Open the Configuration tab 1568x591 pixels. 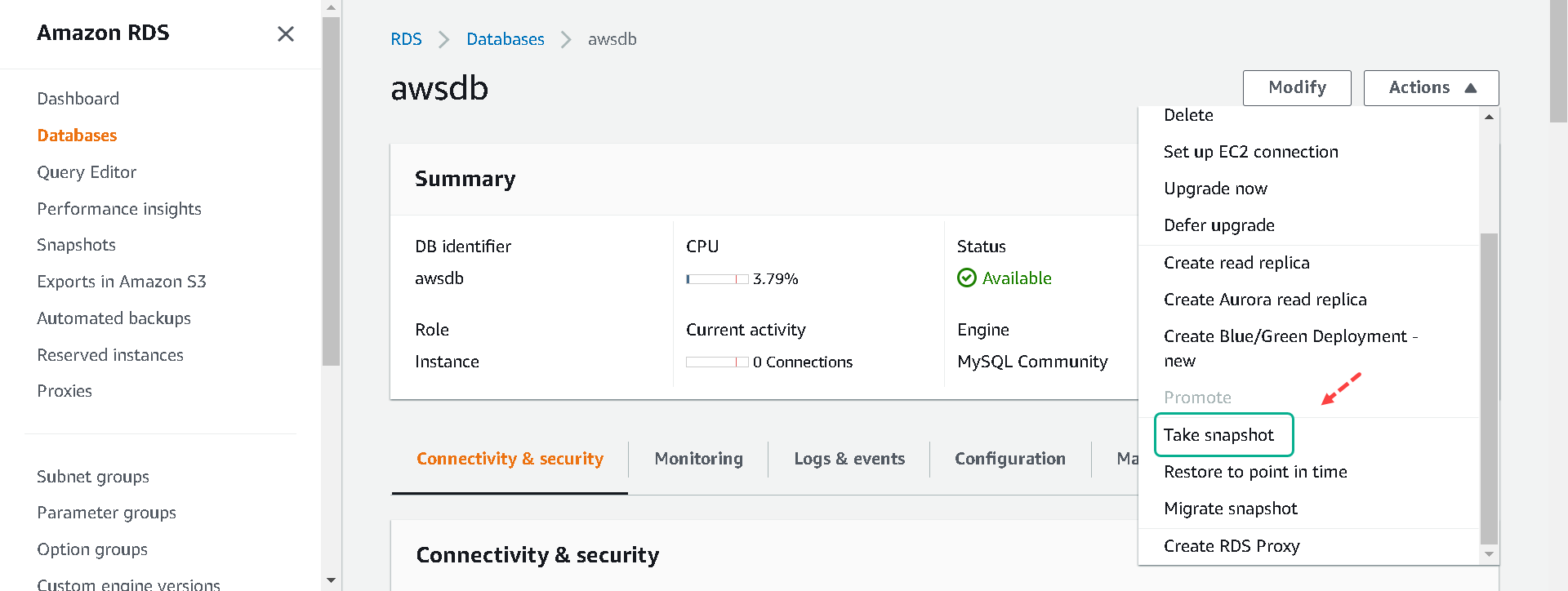[x=1010, y=459]
